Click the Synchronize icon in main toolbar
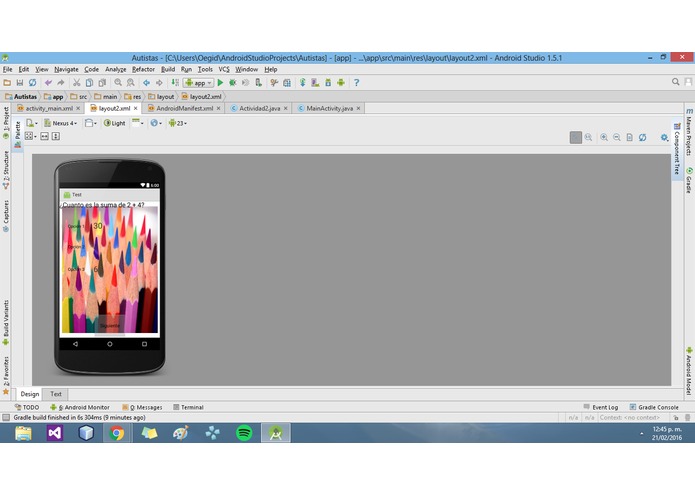Screen dimensions: 695x494 (x=32, y=82)
